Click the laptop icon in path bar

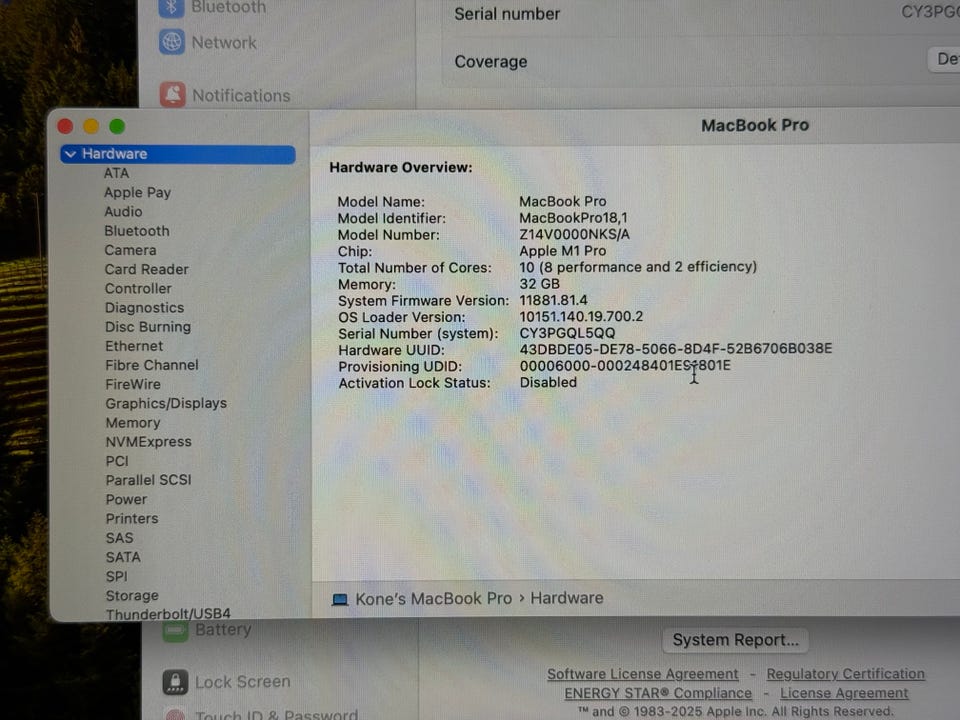coord(340,599)
